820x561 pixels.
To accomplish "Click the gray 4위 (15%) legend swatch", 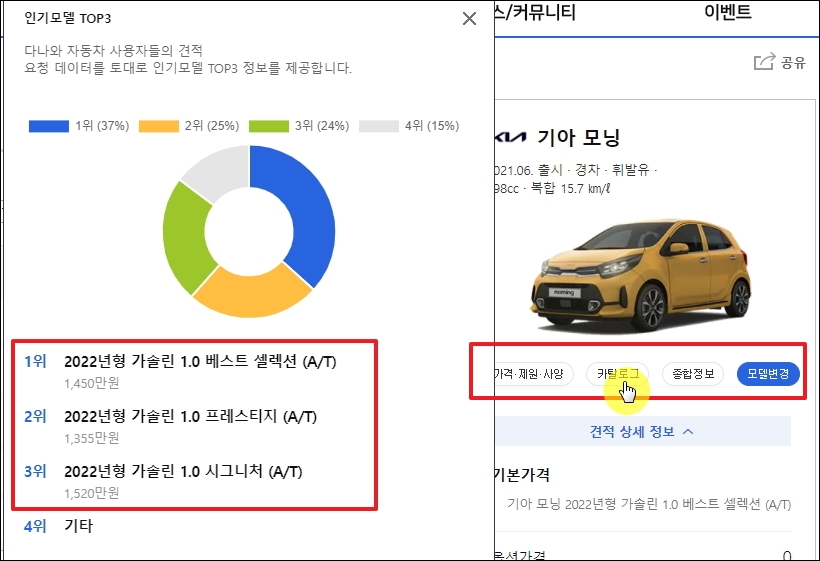I will 379,126.
